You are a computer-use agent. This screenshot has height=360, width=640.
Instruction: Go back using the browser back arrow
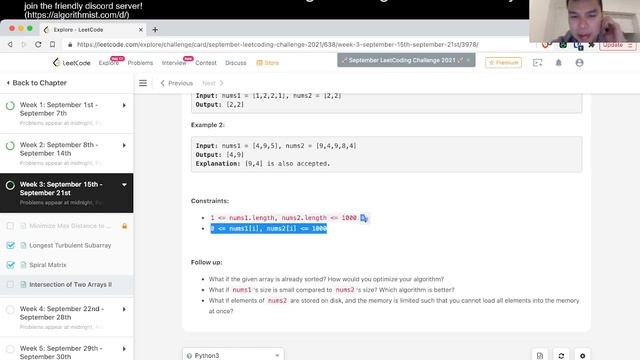tap(10, 44)
